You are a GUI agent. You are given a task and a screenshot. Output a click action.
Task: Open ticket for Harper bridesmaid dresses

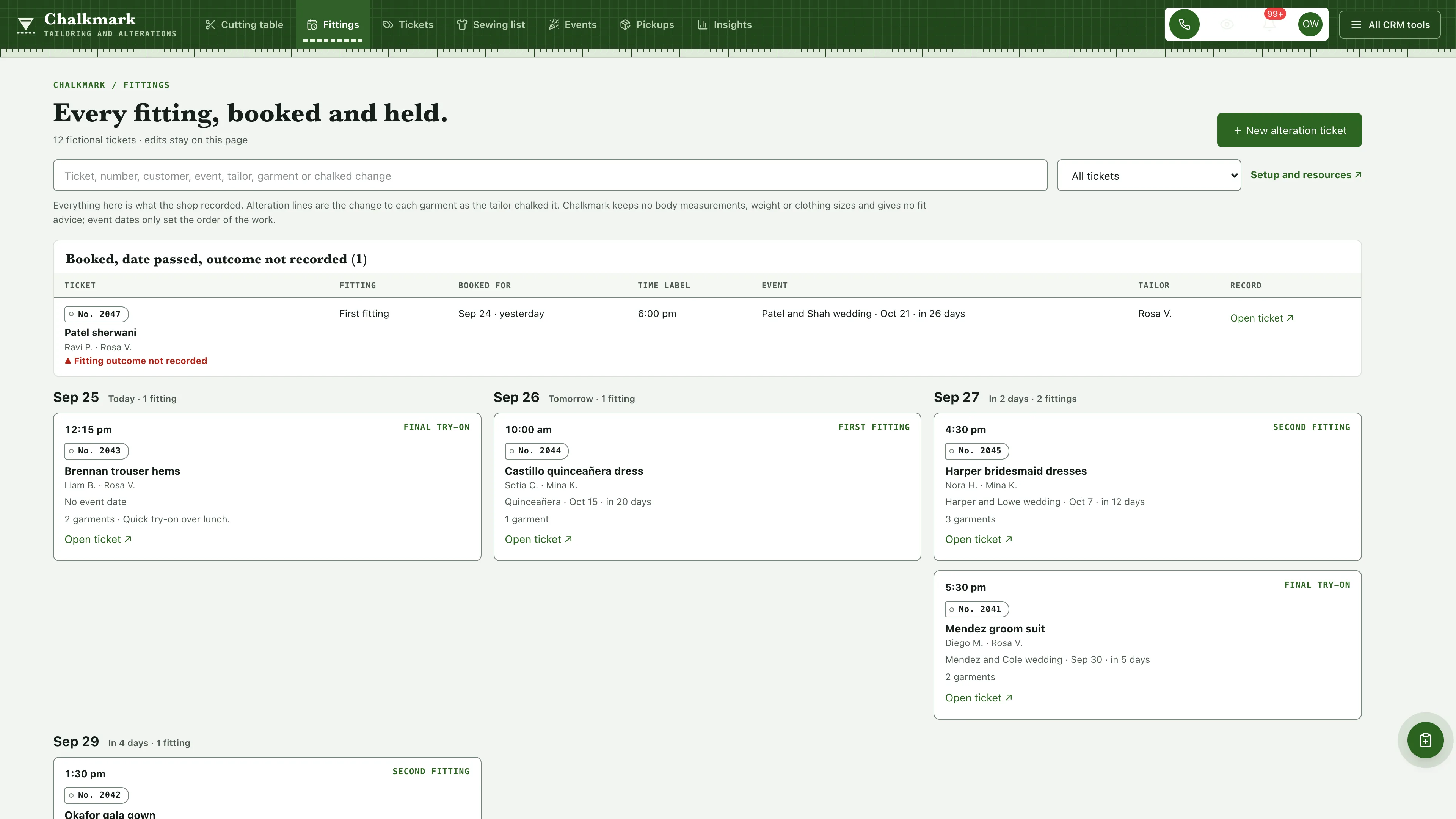click(x=978, y=539)
